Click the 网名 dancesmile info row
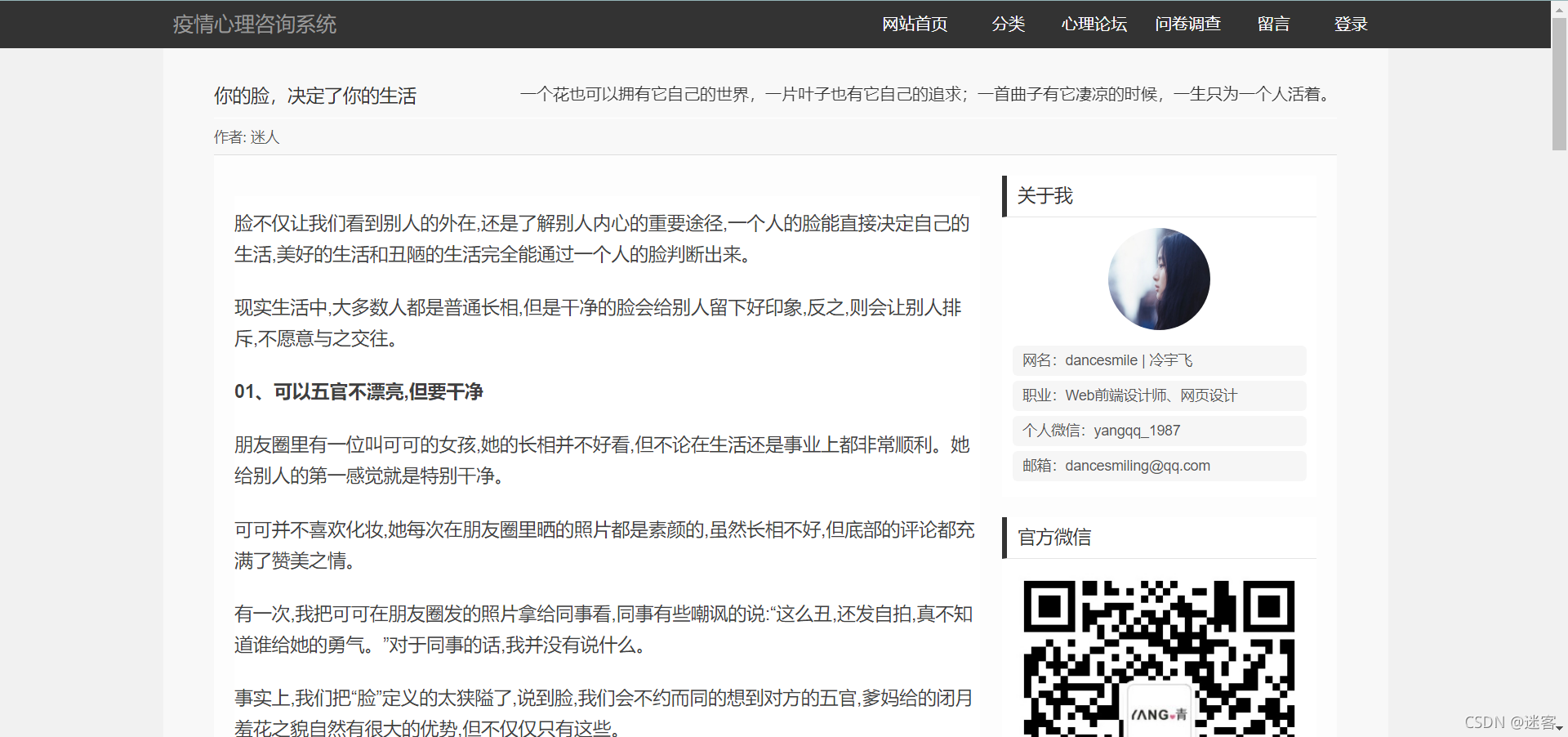 tap(1158, 360)
